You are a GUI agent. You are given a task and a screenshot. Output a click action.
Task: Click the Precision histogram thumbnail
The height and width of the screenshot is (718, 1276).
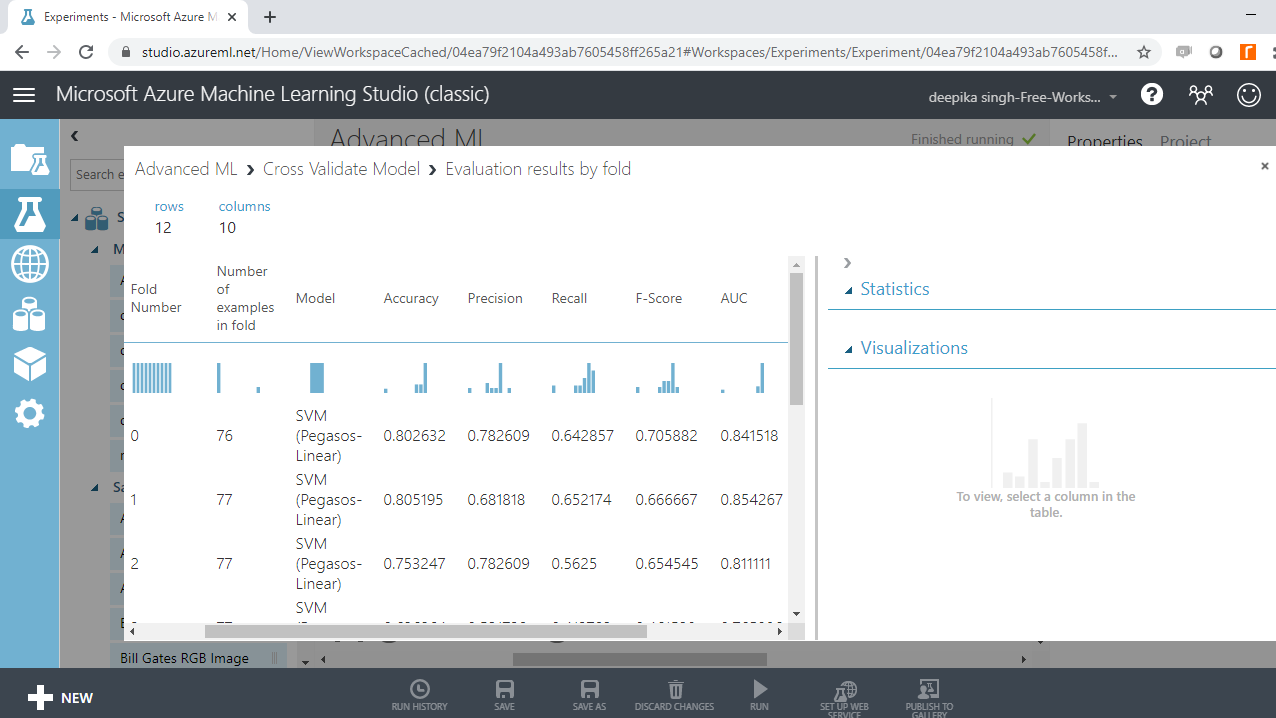pyautogui.click(x=490, y=378)
